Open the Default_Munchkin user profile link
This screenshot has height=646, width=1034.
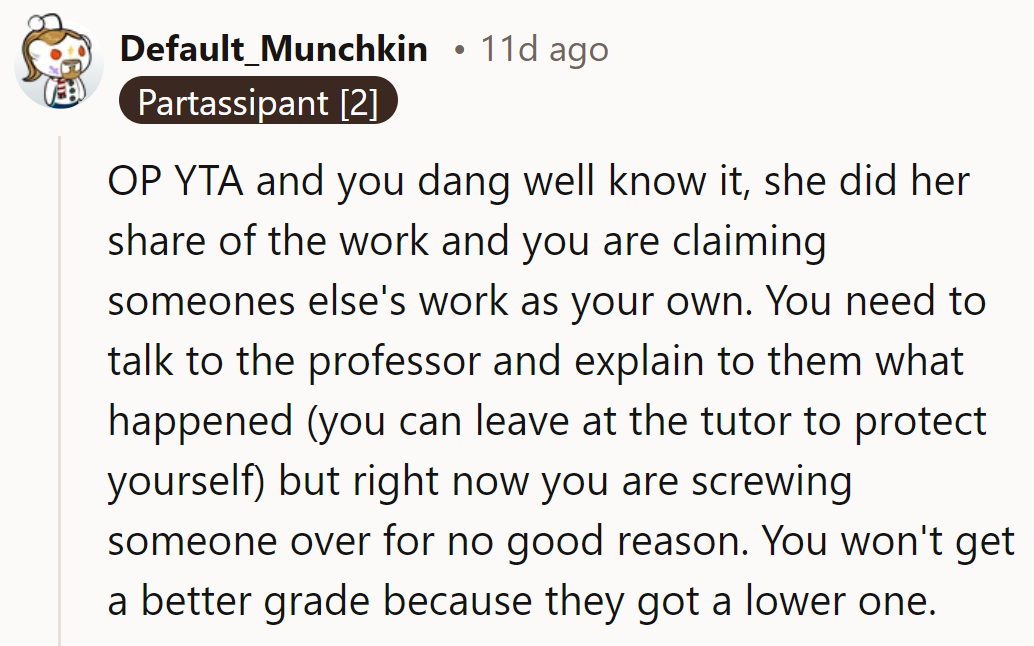(x=274, y=49)
